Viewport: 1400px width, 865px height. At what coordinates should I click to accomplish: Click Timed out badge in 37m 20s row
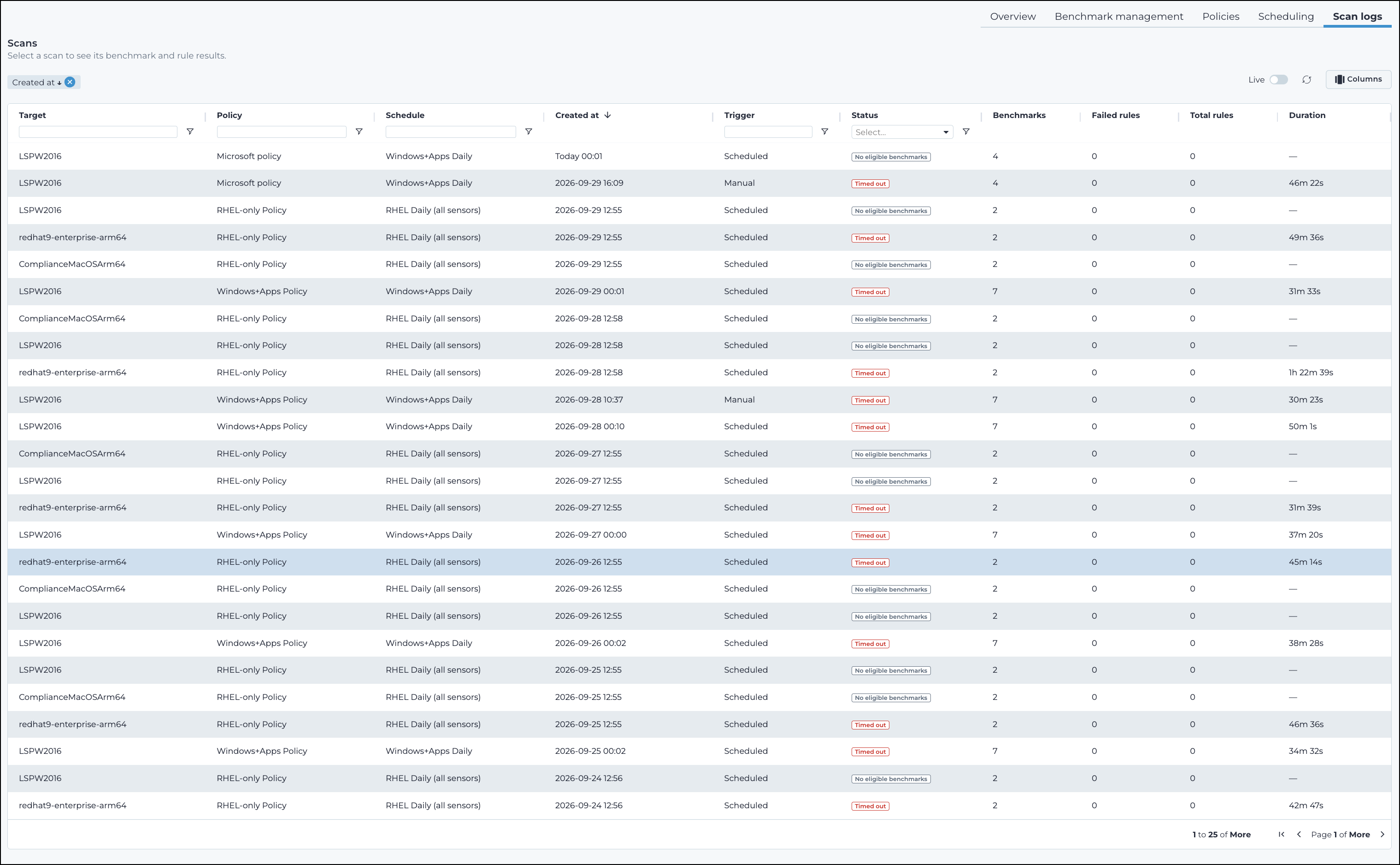point(870,535)
